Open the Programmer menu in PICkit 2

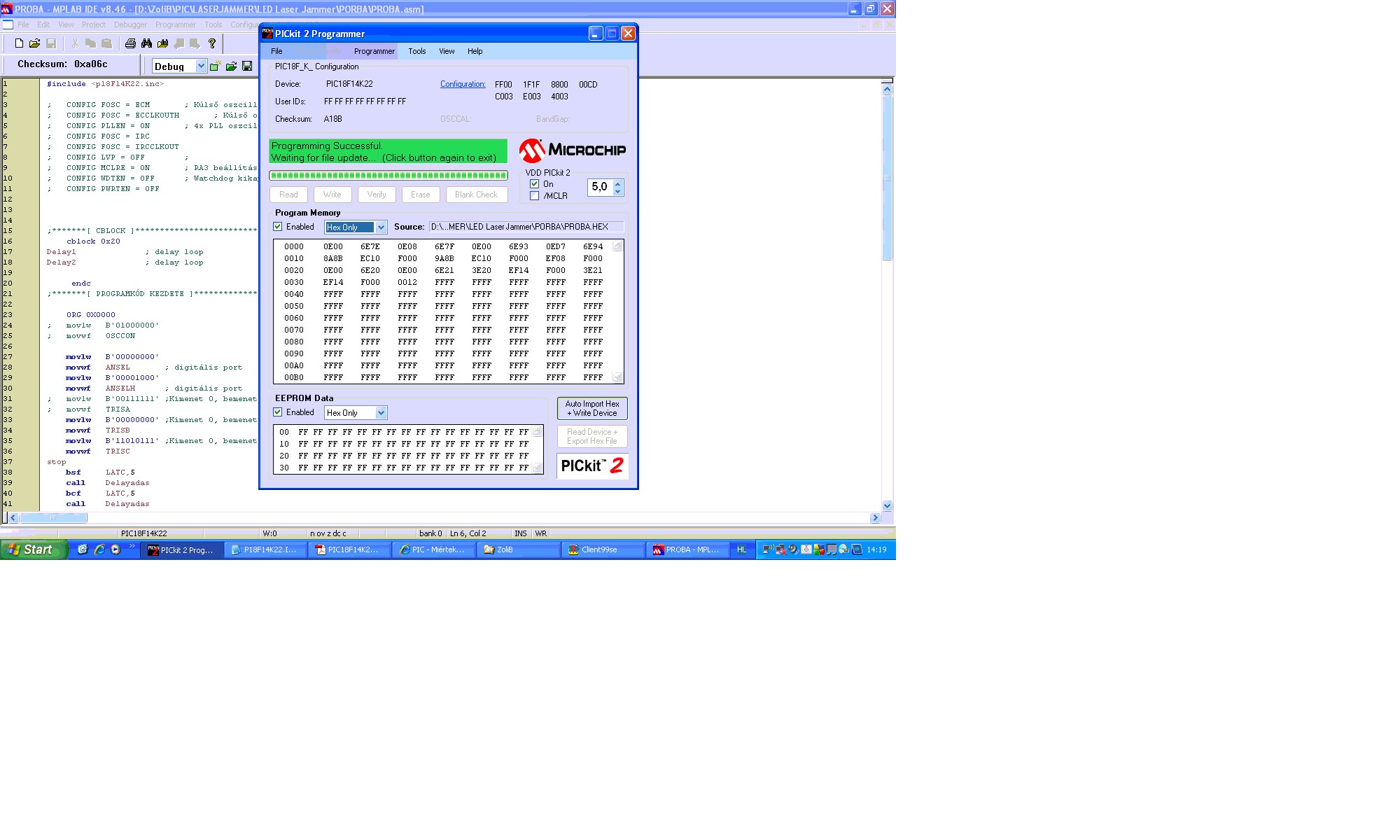pyautogui.click(x=374, y=51)
